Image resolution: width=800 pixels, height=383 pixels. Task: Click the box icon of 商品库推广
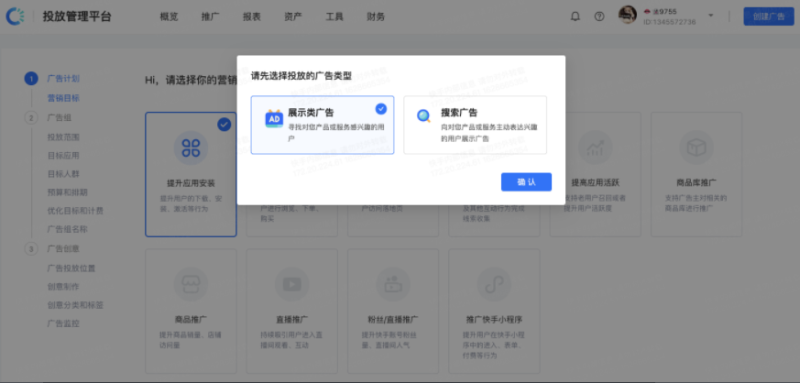696,148
